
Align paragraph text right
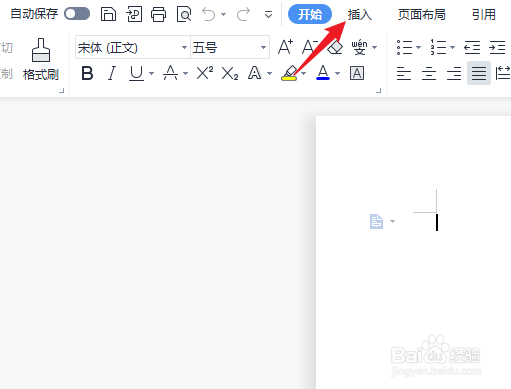coord(454,73)
